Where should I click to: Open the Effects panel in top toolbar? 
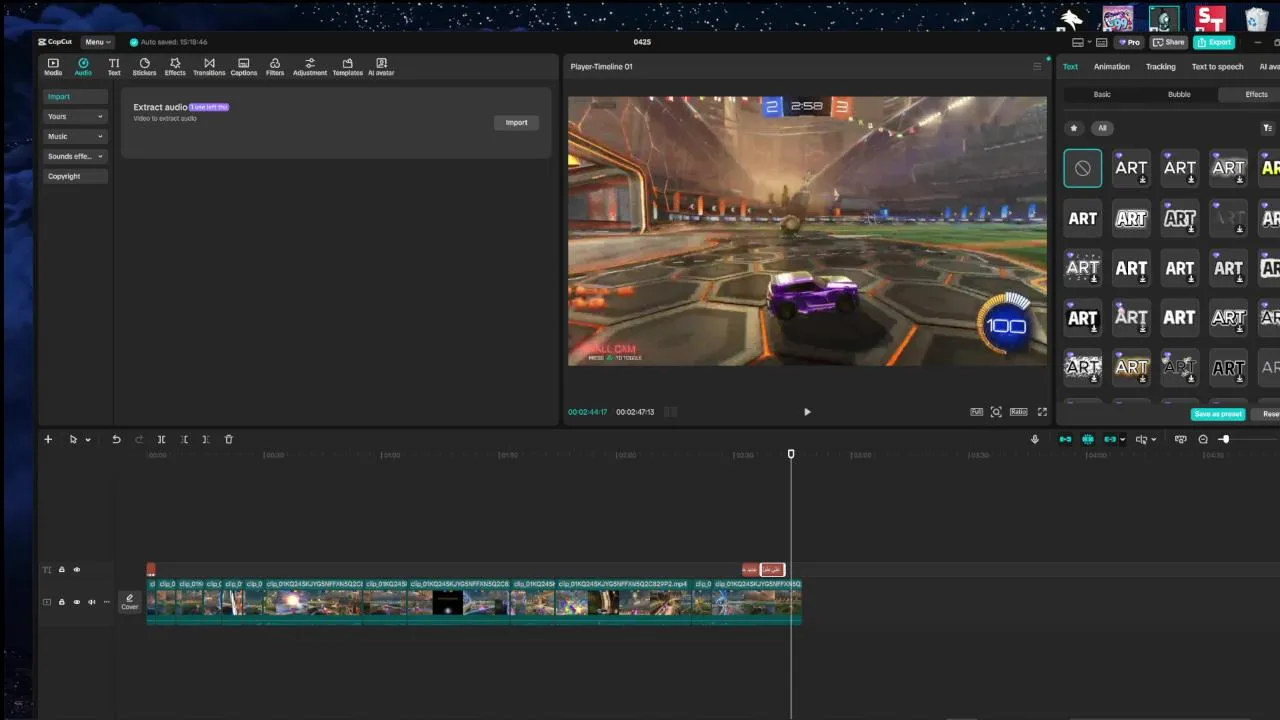[x=175, y=67]
